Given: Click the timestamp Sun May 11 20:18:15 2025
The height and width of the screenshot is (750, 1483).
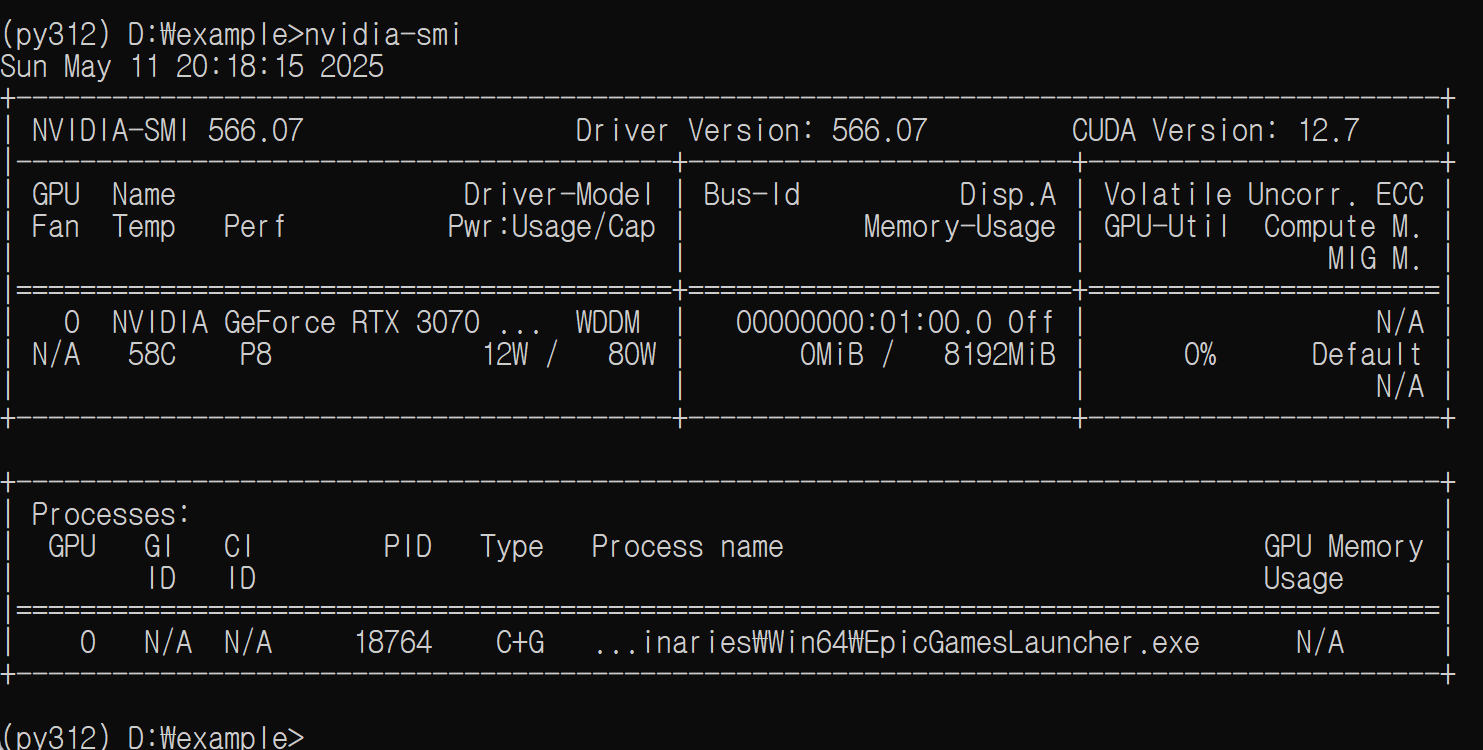Looking at the screenshot, I should point(192,67).
